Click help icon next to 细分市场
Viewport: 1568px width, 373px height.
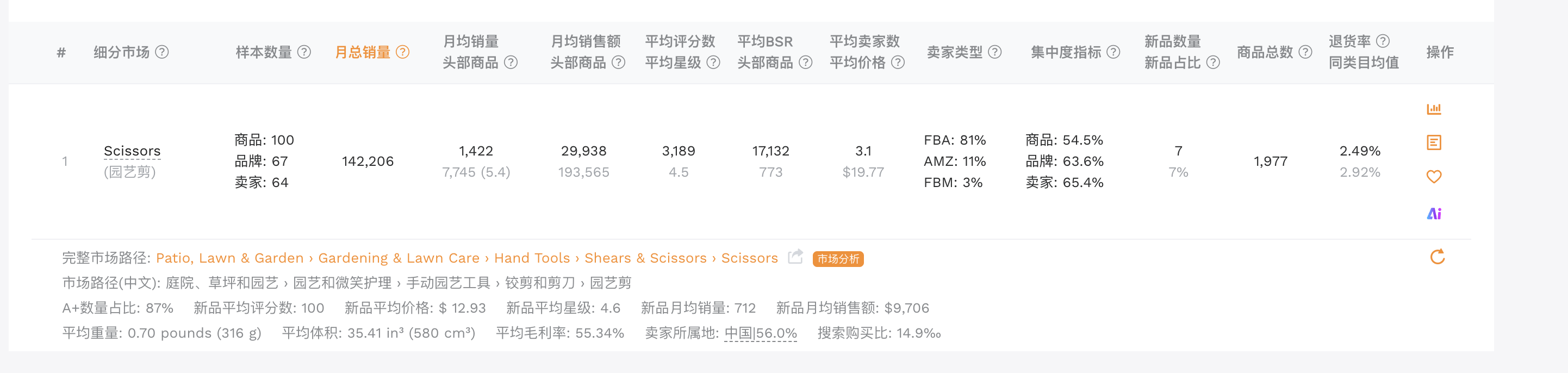[162, 52]
